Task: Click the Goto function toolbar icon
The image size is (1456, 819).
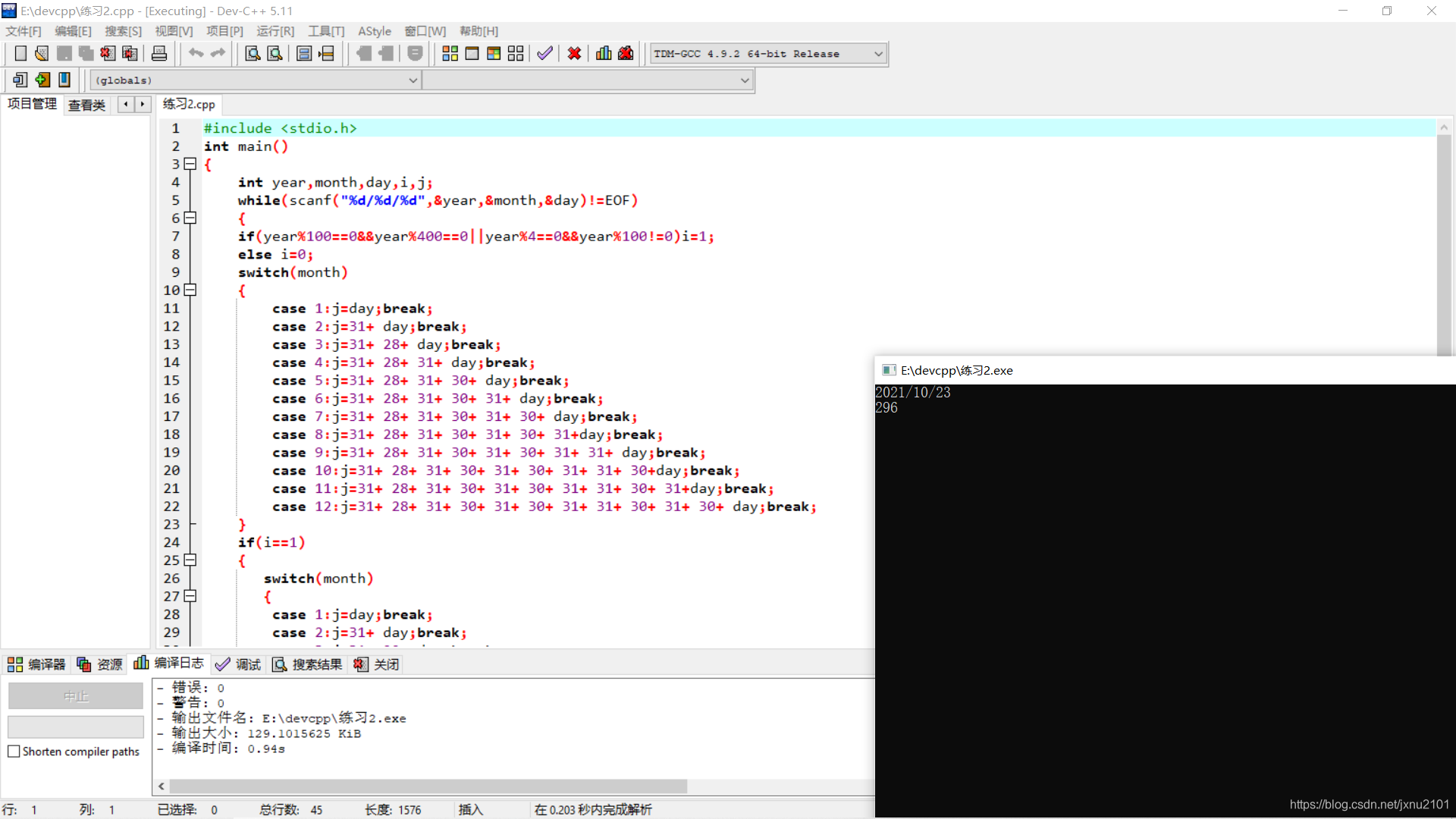Action: (304, 54)
